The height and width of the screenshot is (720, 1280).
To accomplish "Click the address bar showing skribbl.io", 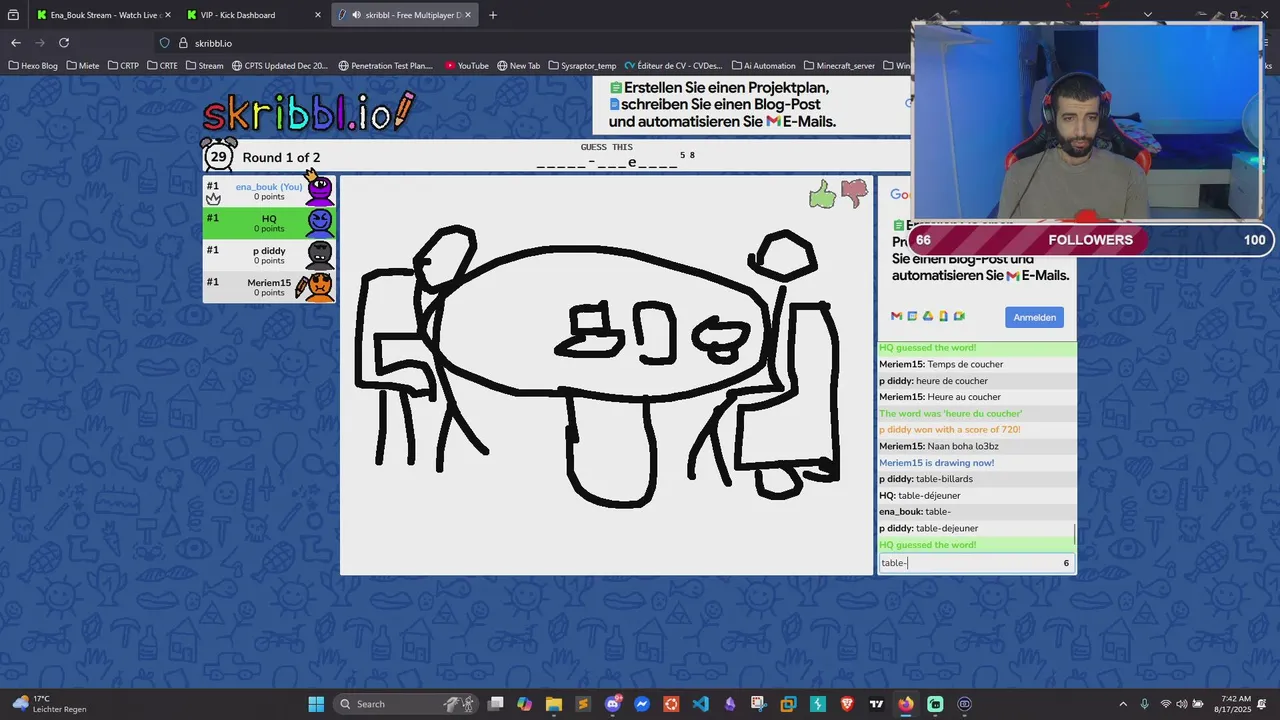I will 530,43.
